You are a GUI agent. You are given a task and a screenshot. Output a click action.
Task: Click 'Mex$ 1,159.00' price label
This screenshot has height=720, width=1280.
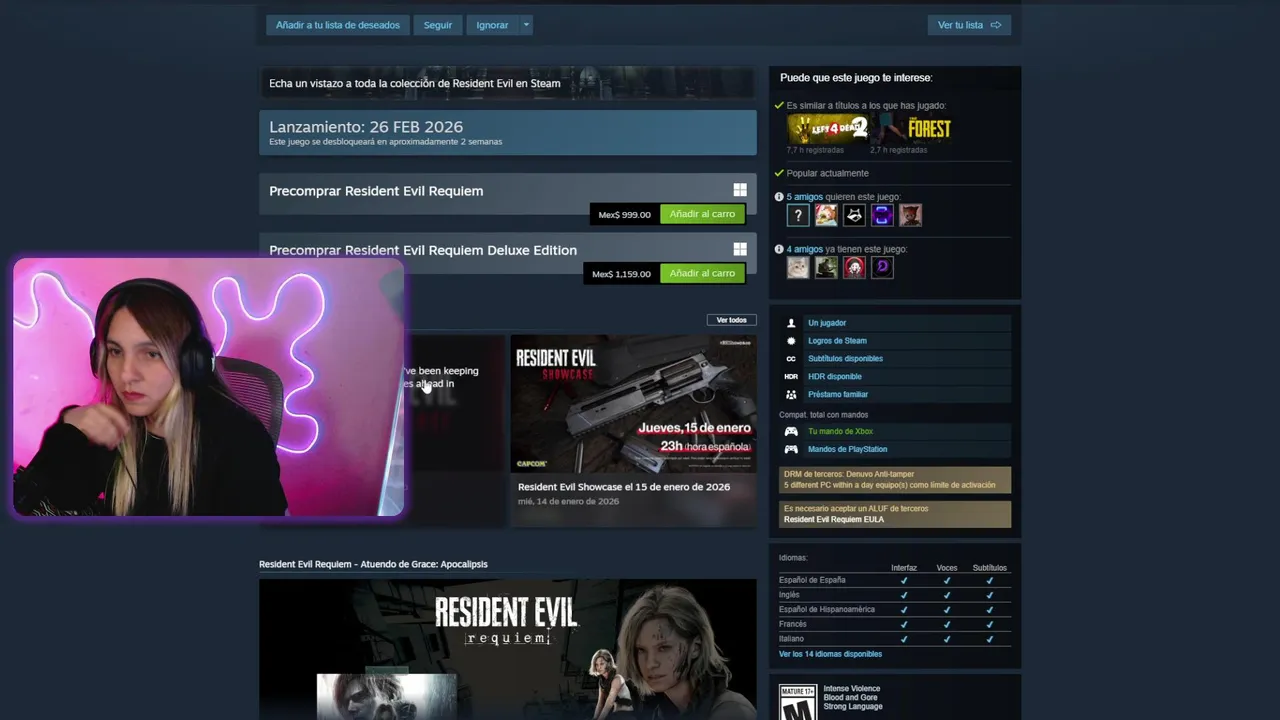pos(621,273)
